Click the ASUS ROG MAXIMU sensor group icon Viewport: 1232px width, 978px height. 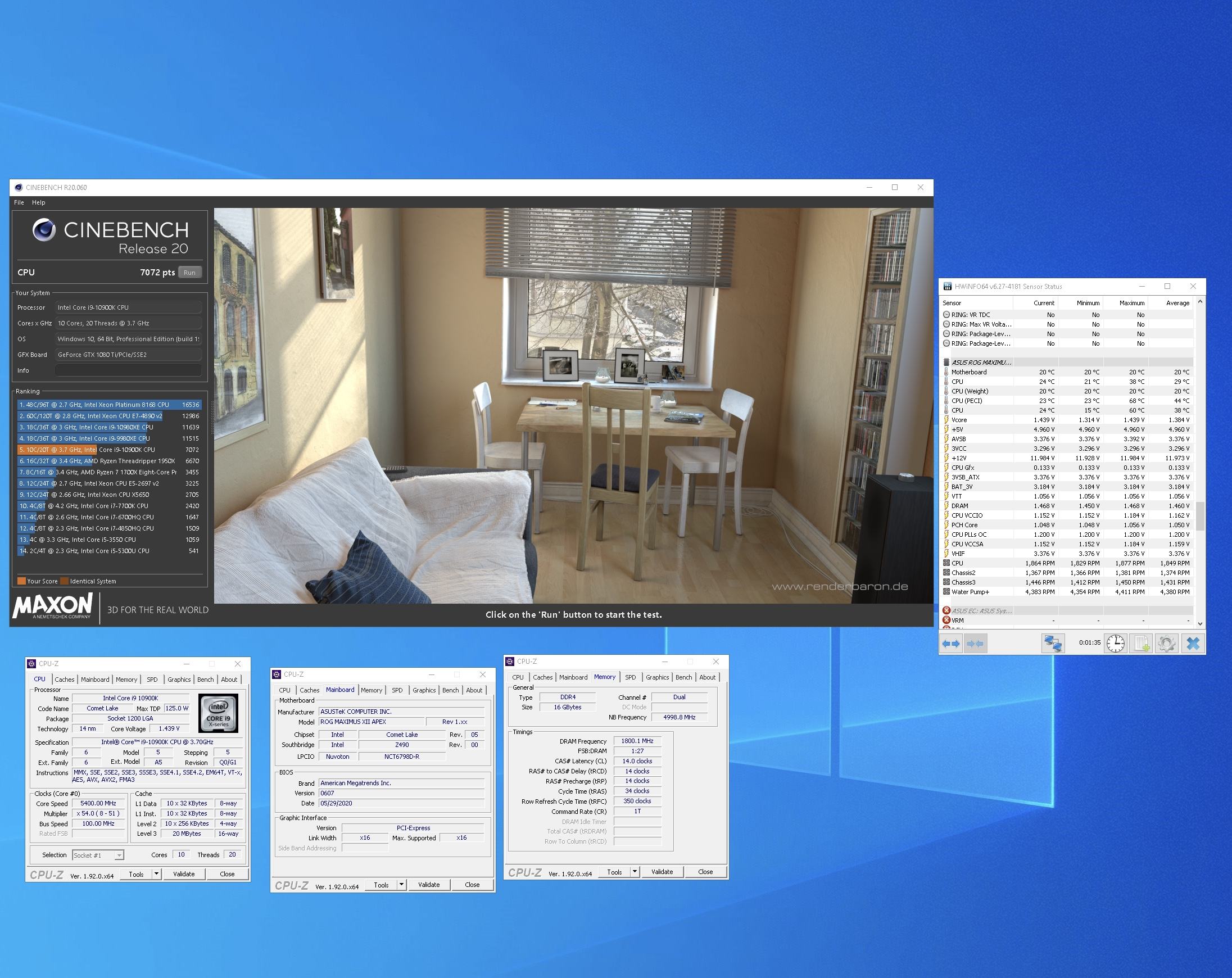[x=946, y=363]
